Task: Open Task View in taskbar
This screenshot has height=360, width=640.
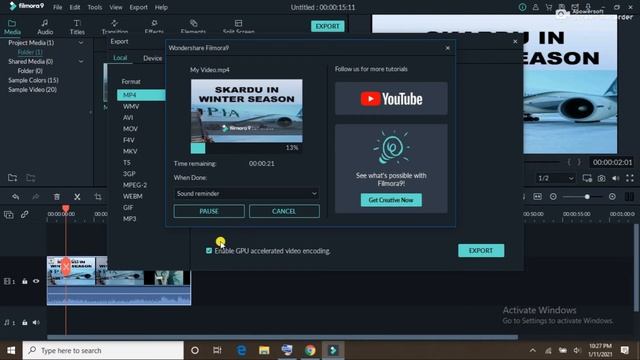Action: coord(217,350)
